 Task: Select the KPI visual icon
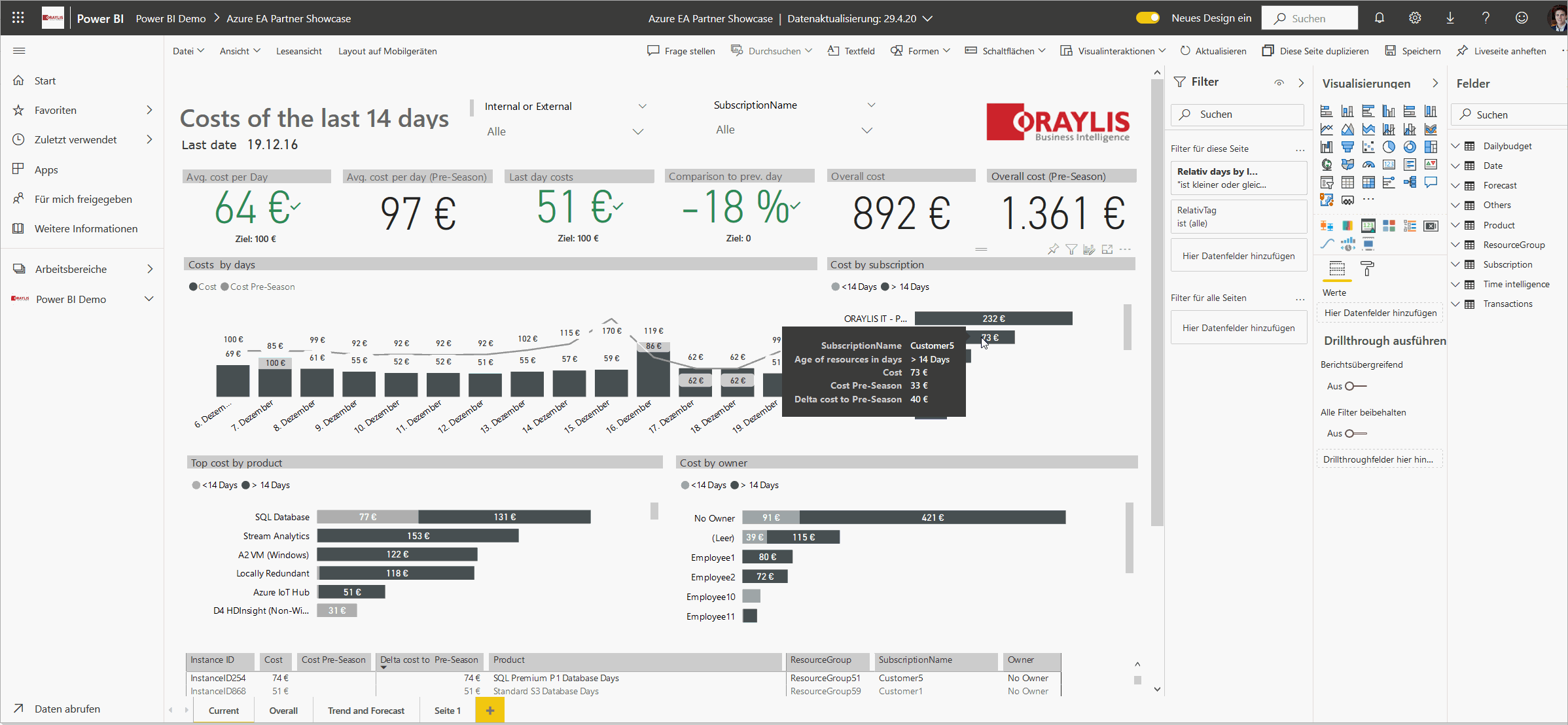point(1431,164)
